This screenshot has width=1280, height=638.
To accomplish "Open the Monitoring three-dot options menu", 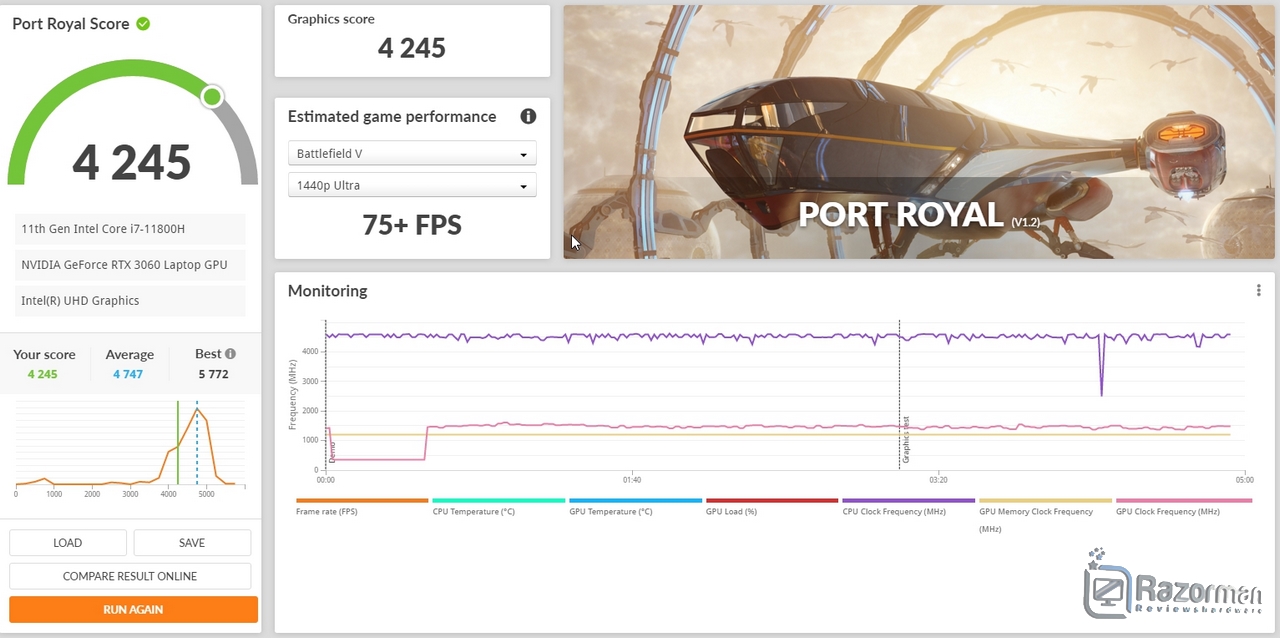I will tap(1258, 290).
